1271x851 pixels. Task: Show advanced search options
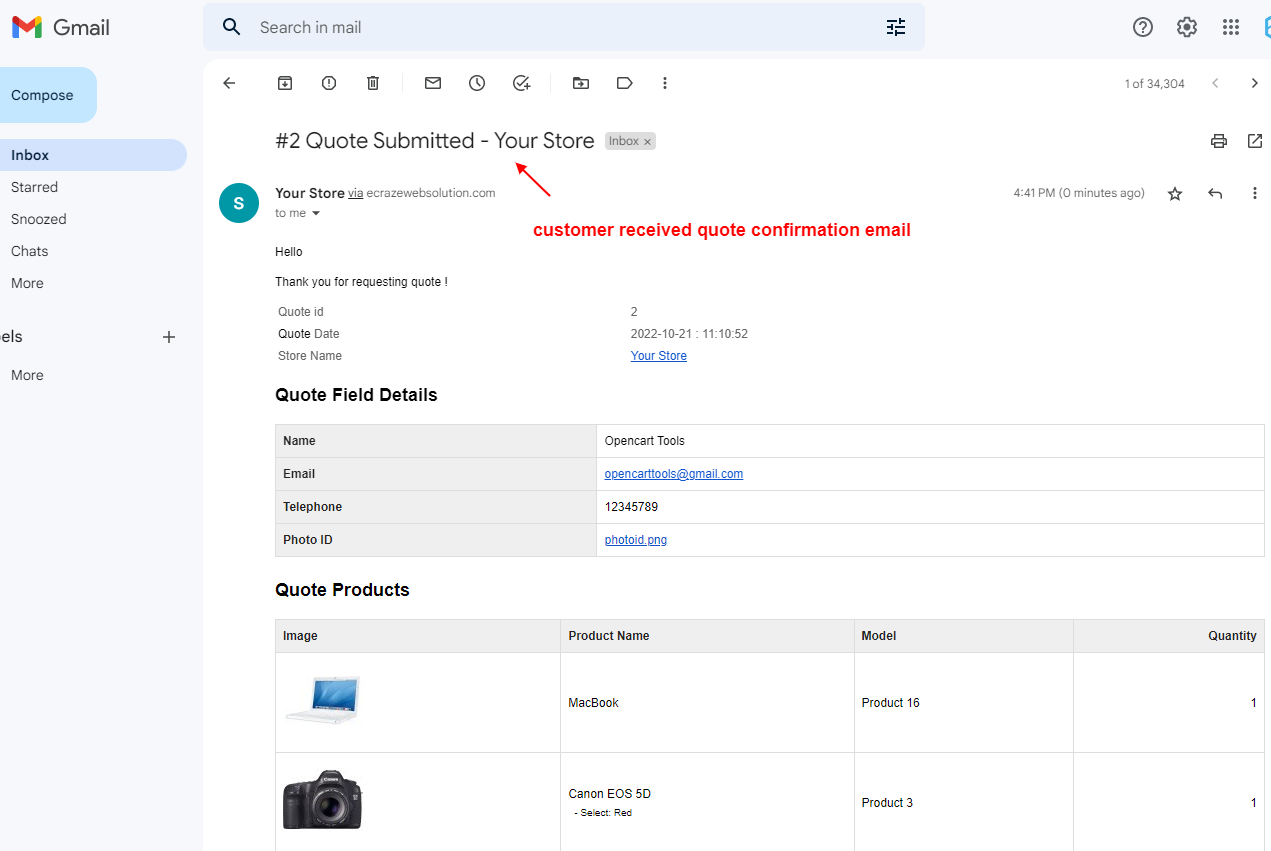(896, 27)
